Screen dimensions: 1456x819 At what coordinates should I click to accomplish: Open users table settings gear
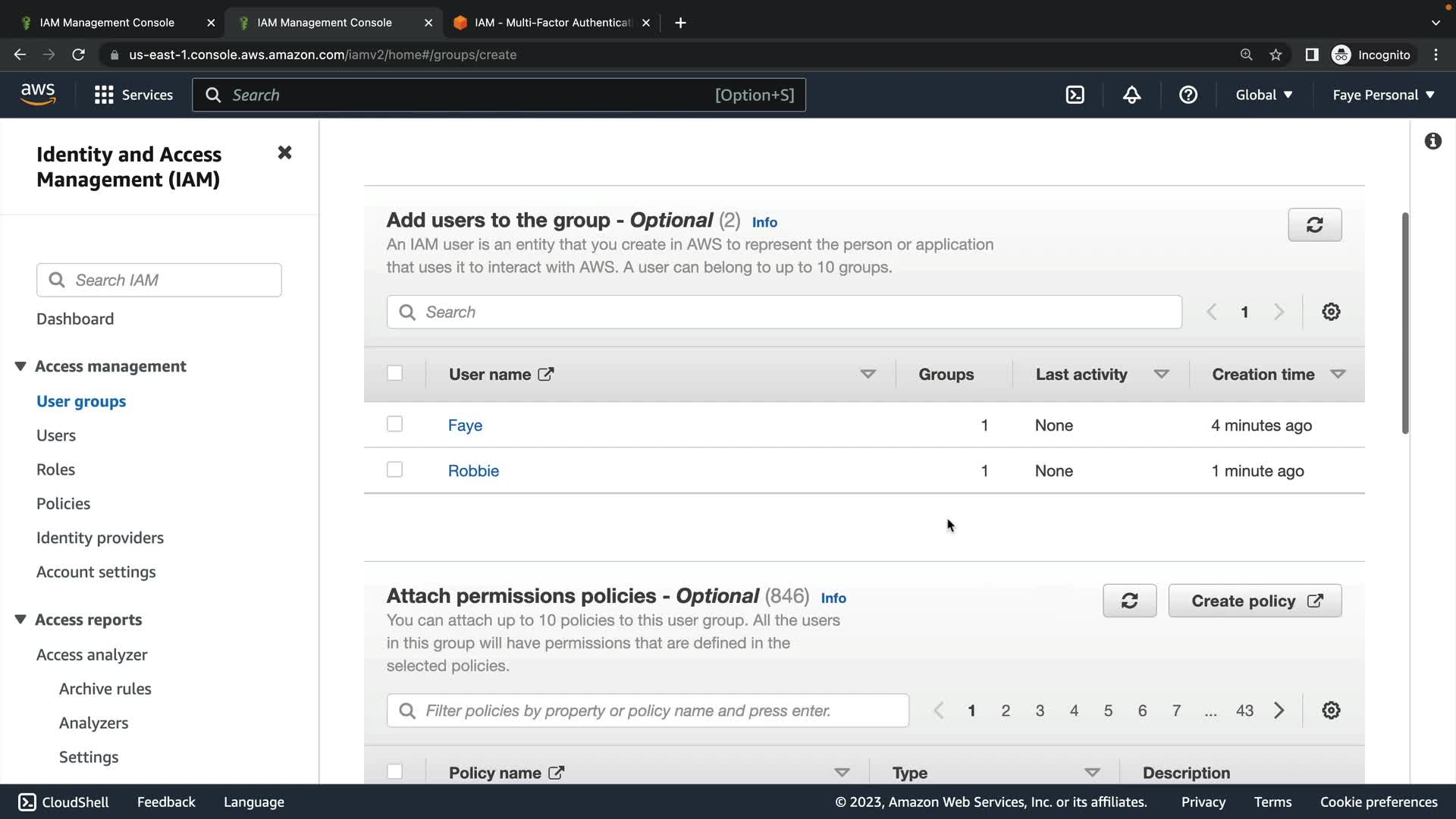coord(1331,312)
